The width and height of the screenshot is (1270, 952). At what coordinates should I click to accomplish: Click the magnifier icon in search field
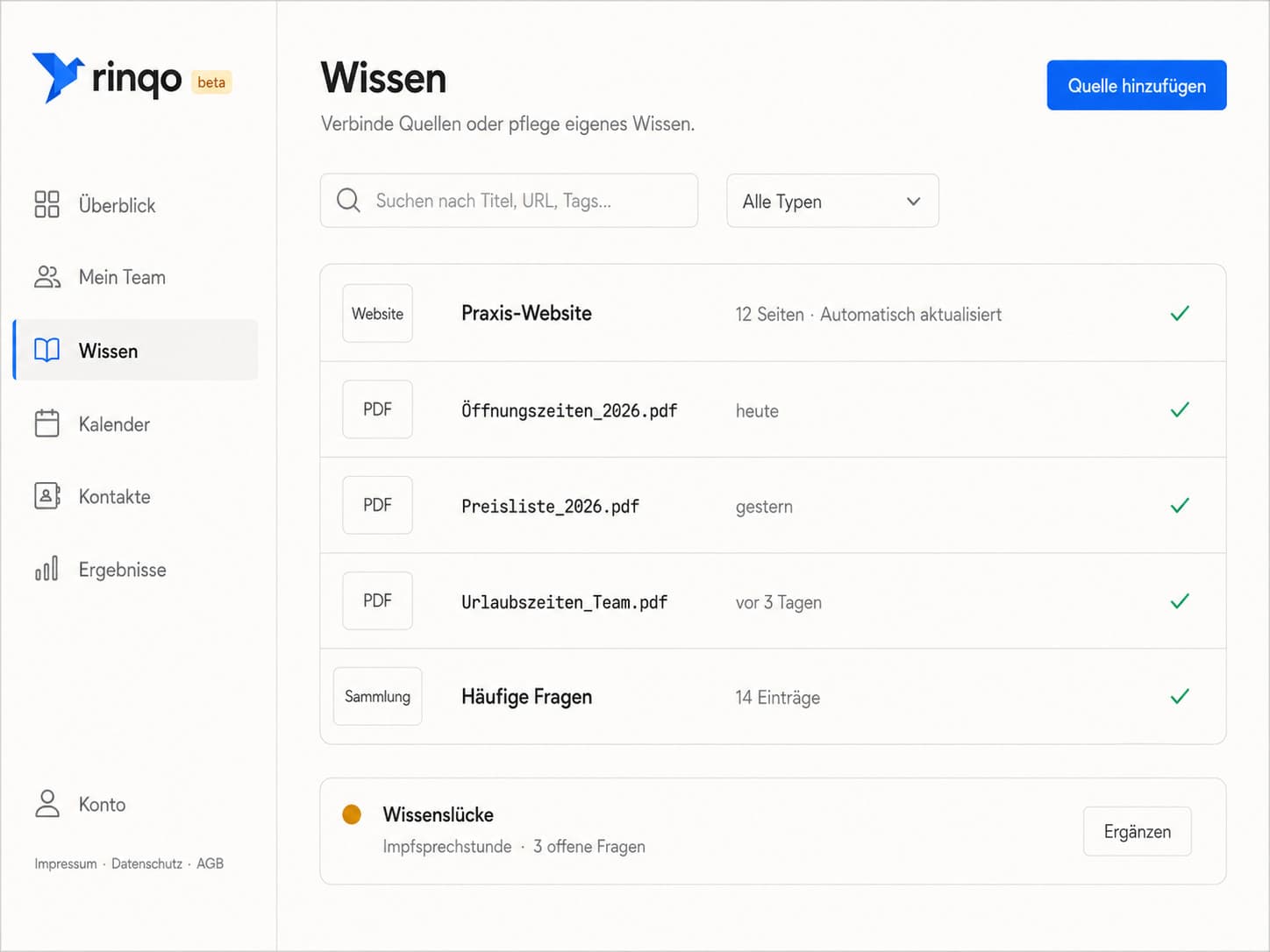(348, 201)
